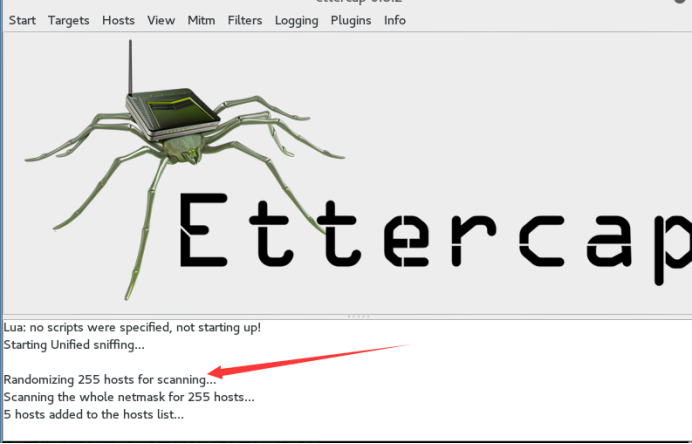Open the View menu

[x=161, y=20]
